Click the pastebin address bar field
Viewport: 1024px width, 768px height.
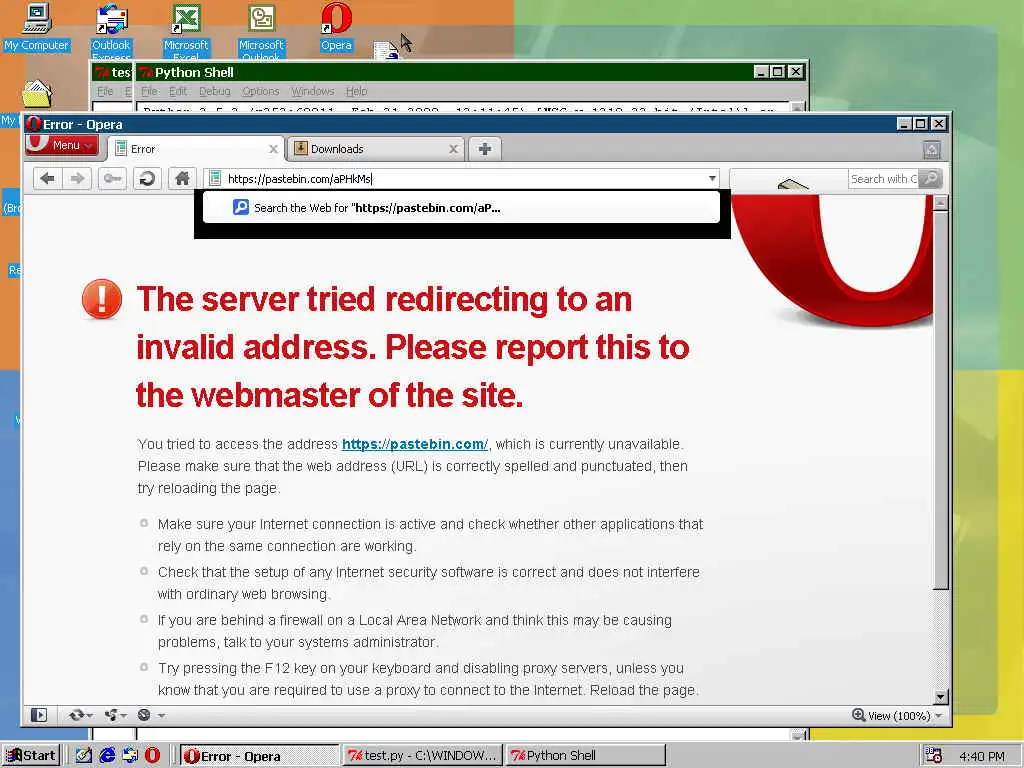click(462, 178)
